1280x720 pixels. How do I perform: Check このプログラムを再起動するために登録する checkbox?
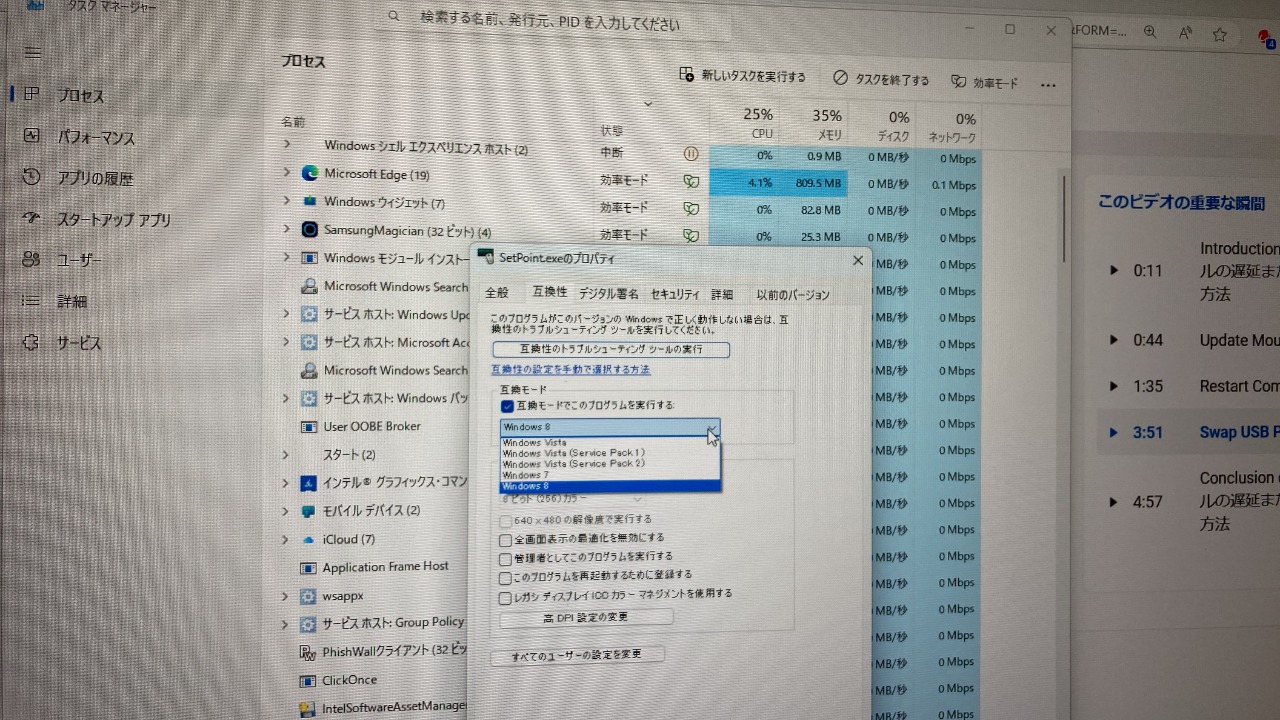point(505,578)
